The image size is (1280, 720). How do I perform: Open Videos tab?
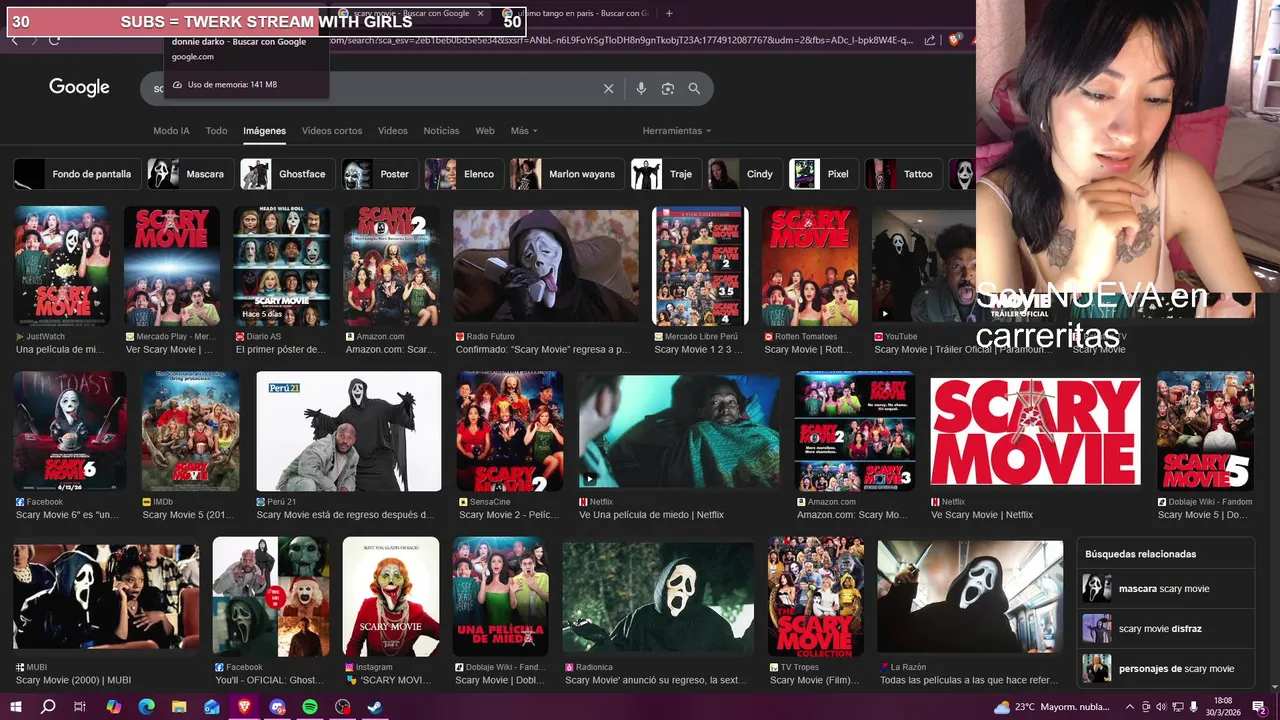(x=393, y=131)
